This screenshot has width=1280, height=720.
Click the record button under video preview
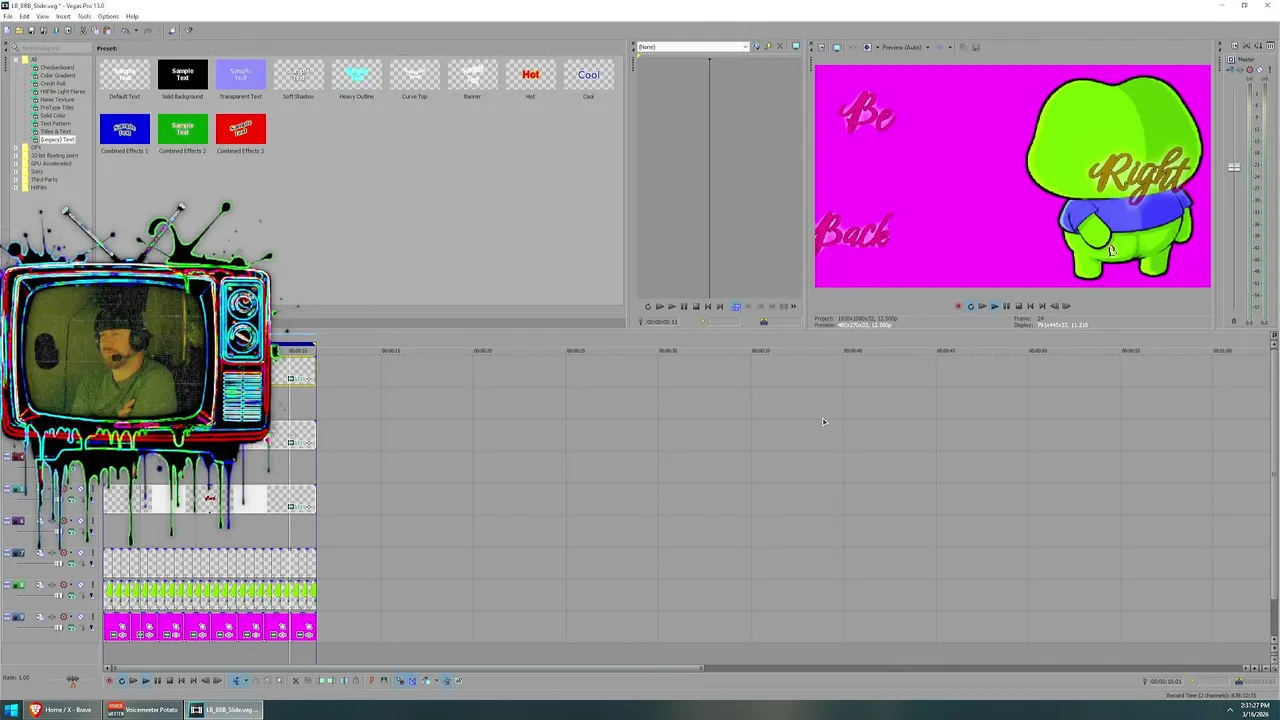pyautogui.click(x=959, y=306)
